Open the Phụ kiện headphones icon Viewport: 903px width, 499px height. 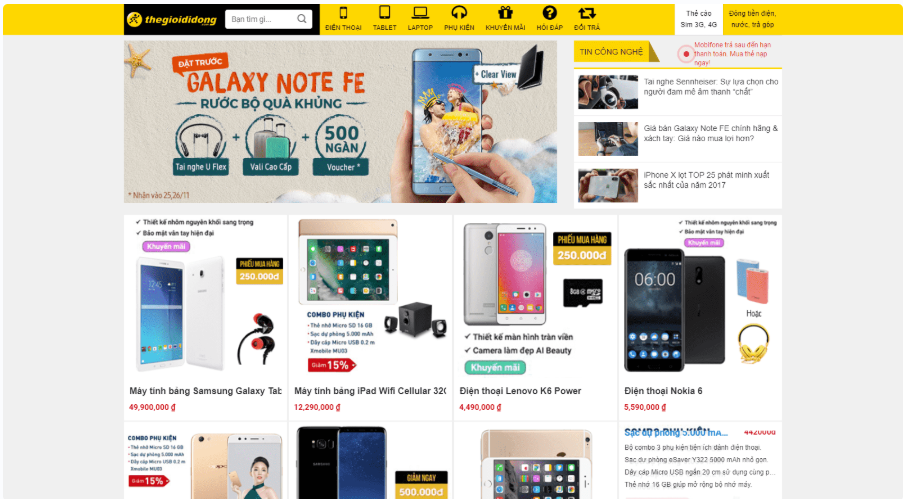click(x=459, y=13)
